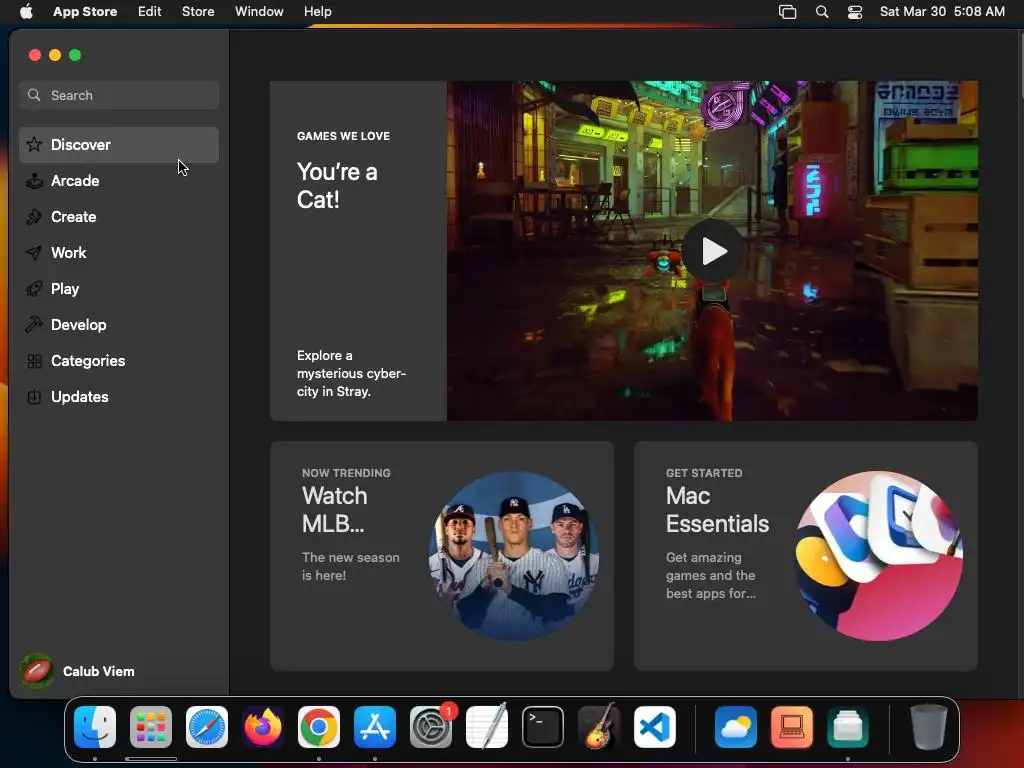1024x768 pixels.
Task: Open the Categories section in the sidebar
Action: (x=119, y=360)
